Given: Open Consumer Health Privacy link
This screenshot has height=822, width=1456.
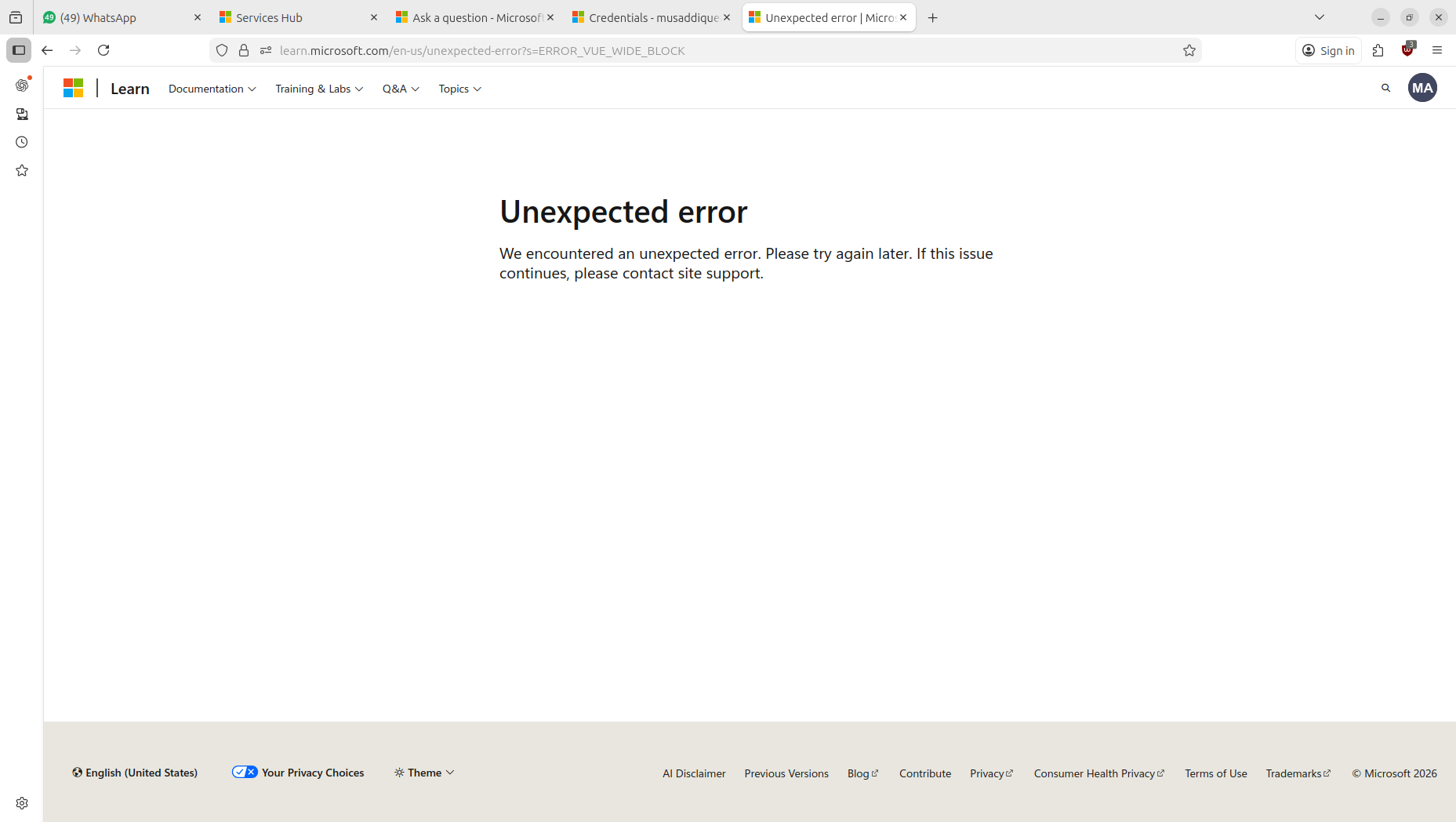Looking at the screenshot, I should [x=1099, y=773].
